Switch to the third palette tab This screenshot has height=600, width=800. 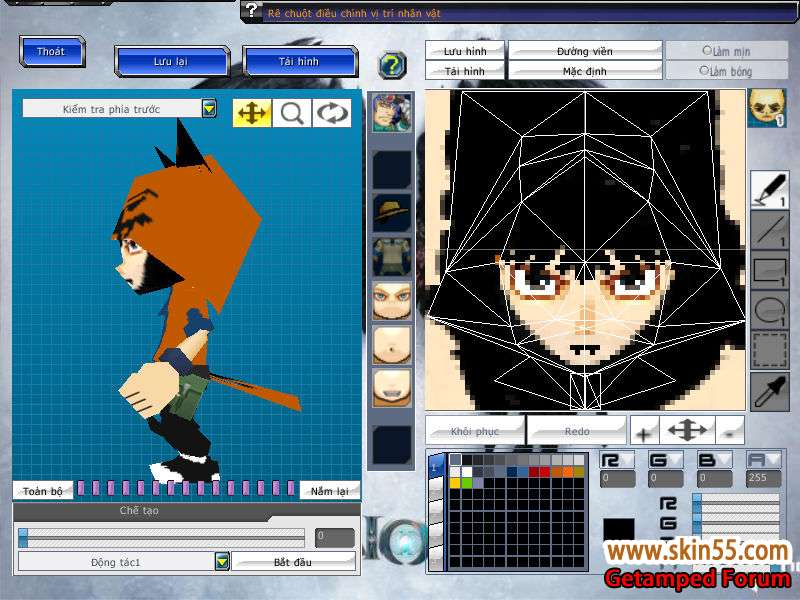436,512
